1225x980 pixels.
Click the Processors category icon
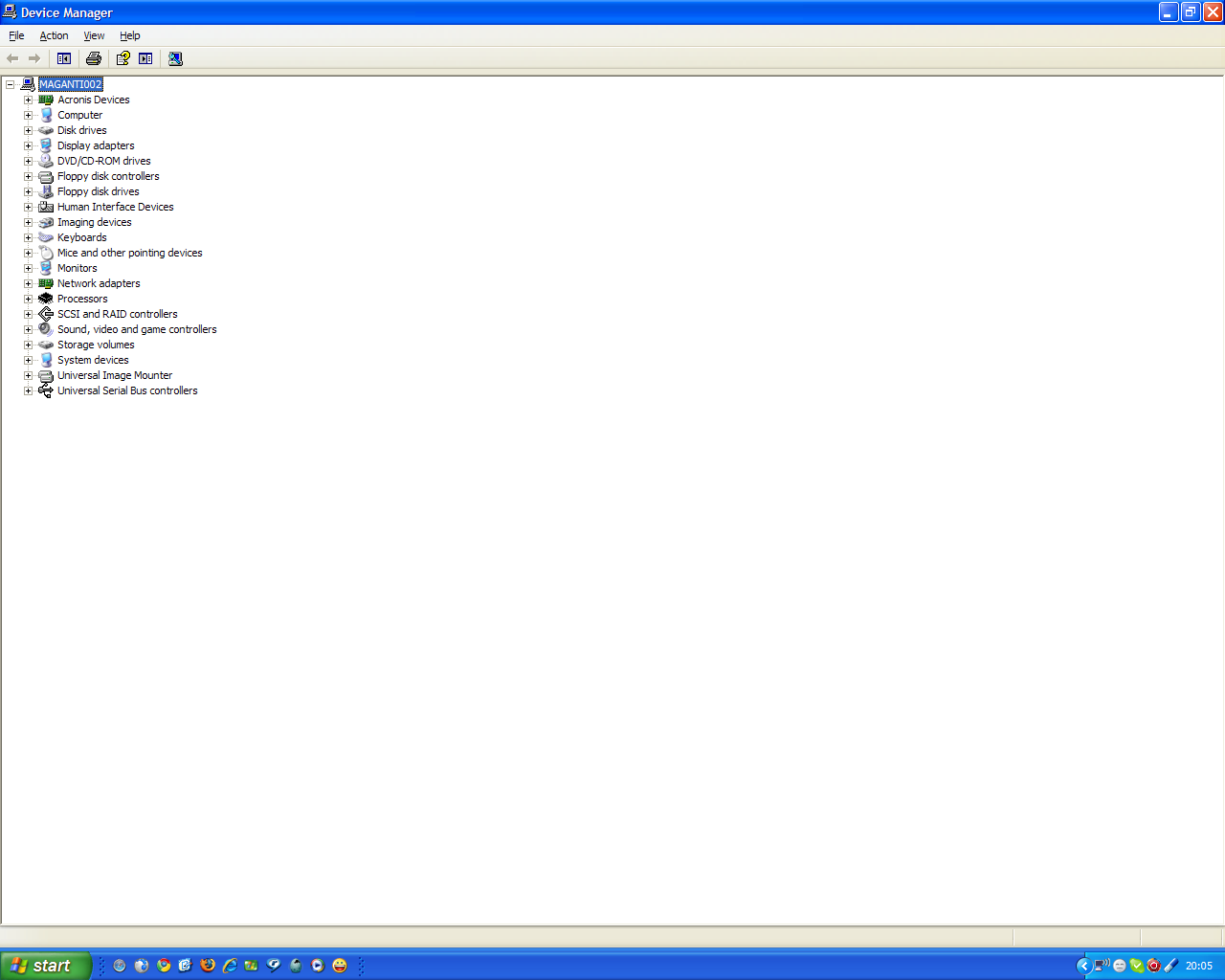[x=46, y=299]
